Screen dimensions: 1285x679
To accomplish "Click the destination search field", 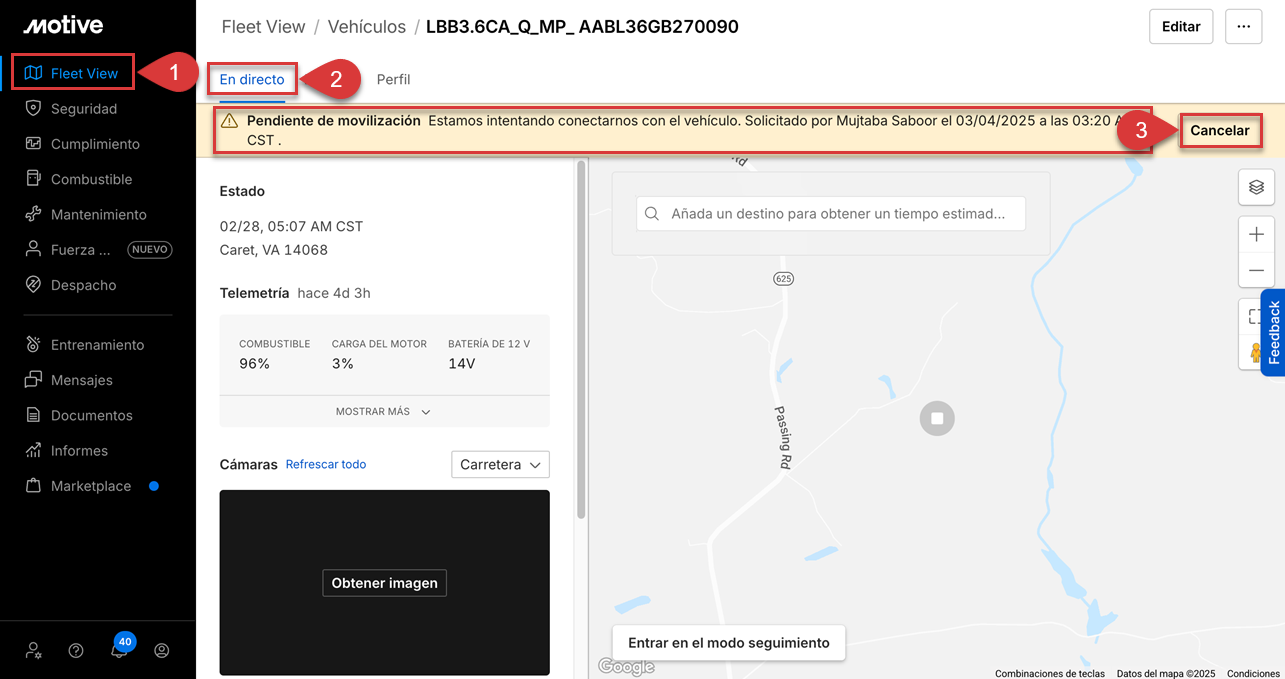I will [831, 214].
